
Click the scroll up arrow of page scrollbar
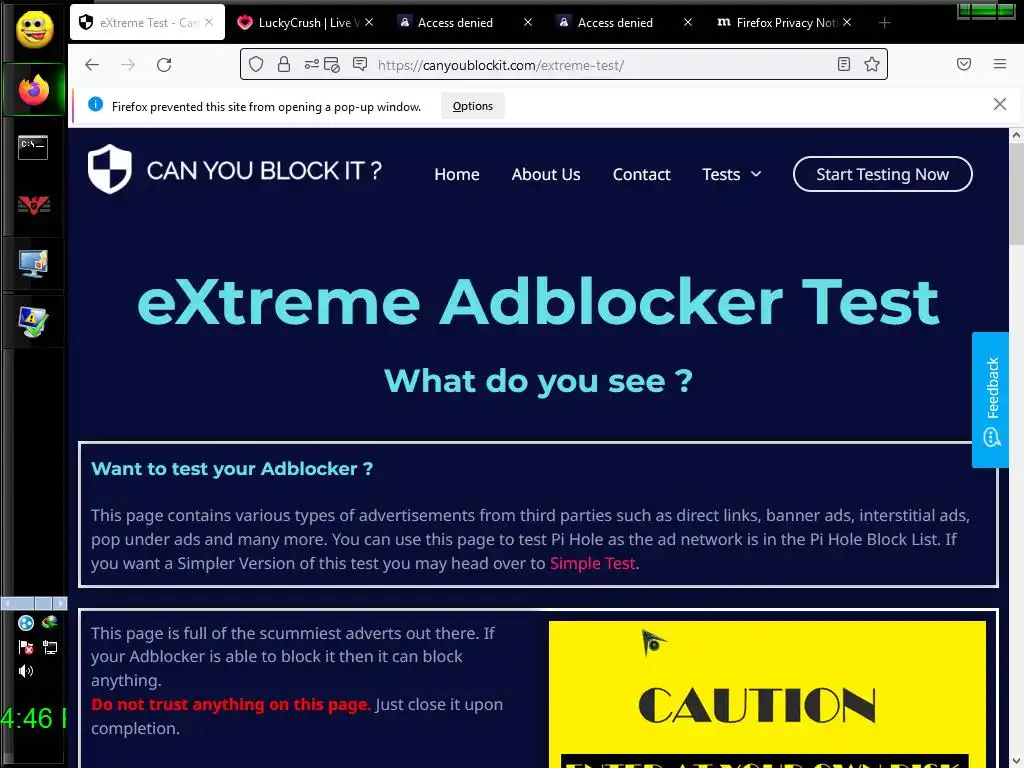tap(1016, 135)
